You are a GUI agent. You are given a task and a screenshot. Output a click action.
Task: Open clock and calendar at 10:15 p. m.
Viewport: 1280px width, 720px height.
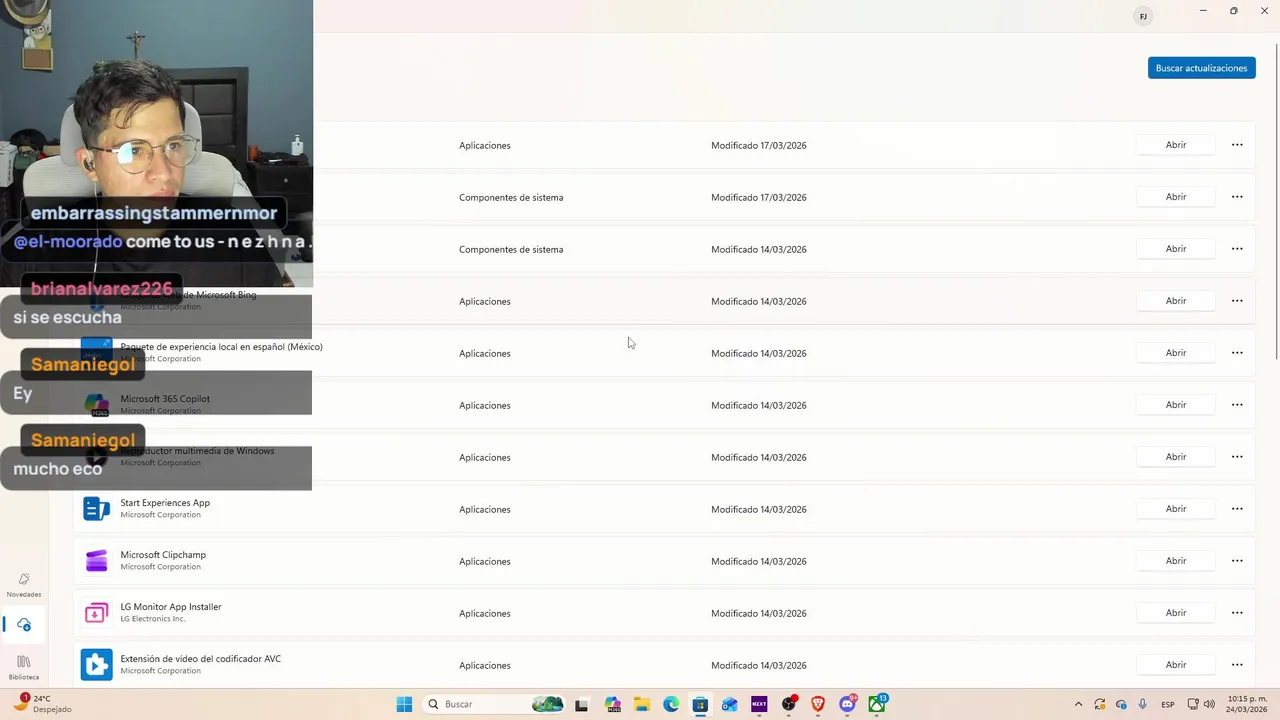click(1246, 704)
